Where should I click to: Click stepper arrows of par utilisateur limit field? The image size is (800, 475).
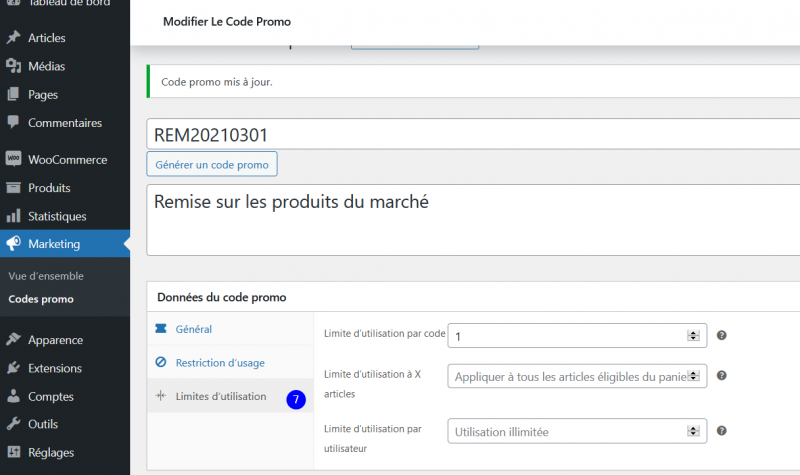point(693,431)
